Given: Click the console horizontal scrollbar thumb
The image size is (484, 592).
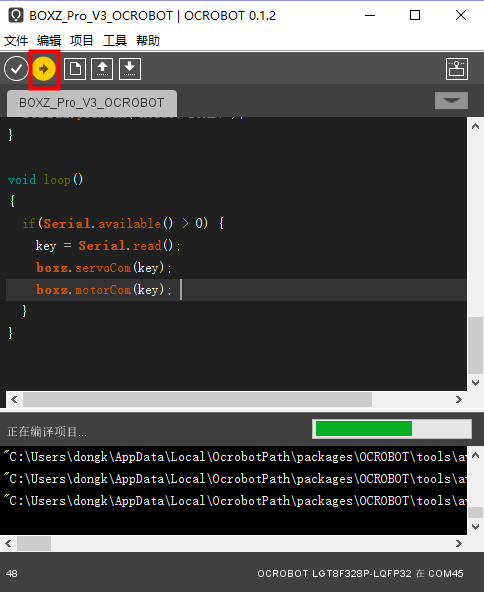Looking at the screenshot, I should (34, 544).
